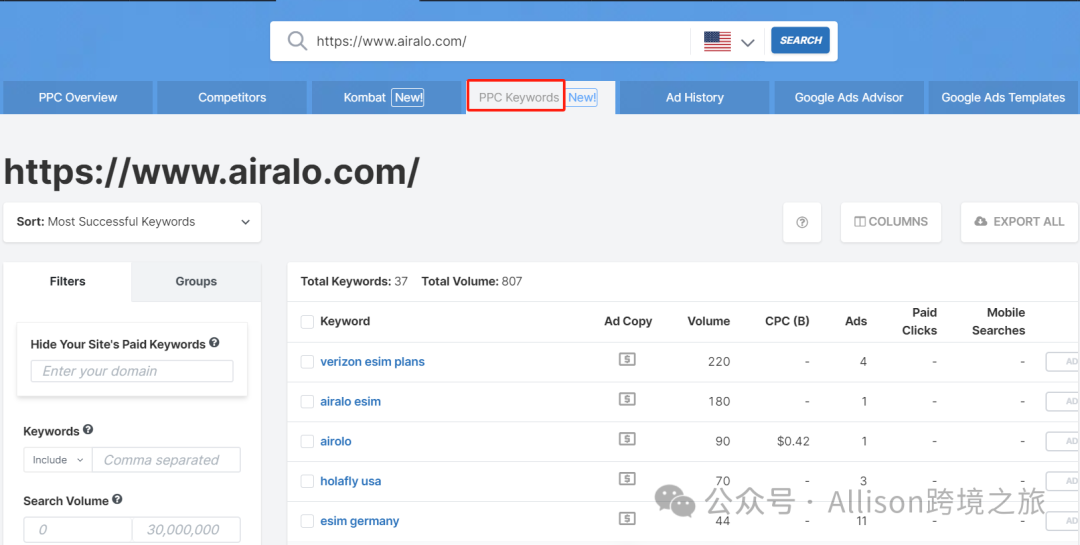Open ad copy icon for esim germany
The width and height of the screenshot is (1080, 545).
tap(627, 519)
